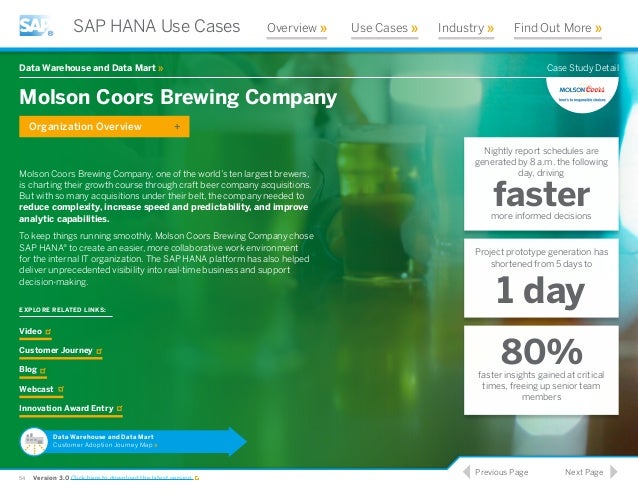The height and width of the screenshot is (493, 638).
Task: Expand the Organization Overview section
Action: [x=104, y=127]
